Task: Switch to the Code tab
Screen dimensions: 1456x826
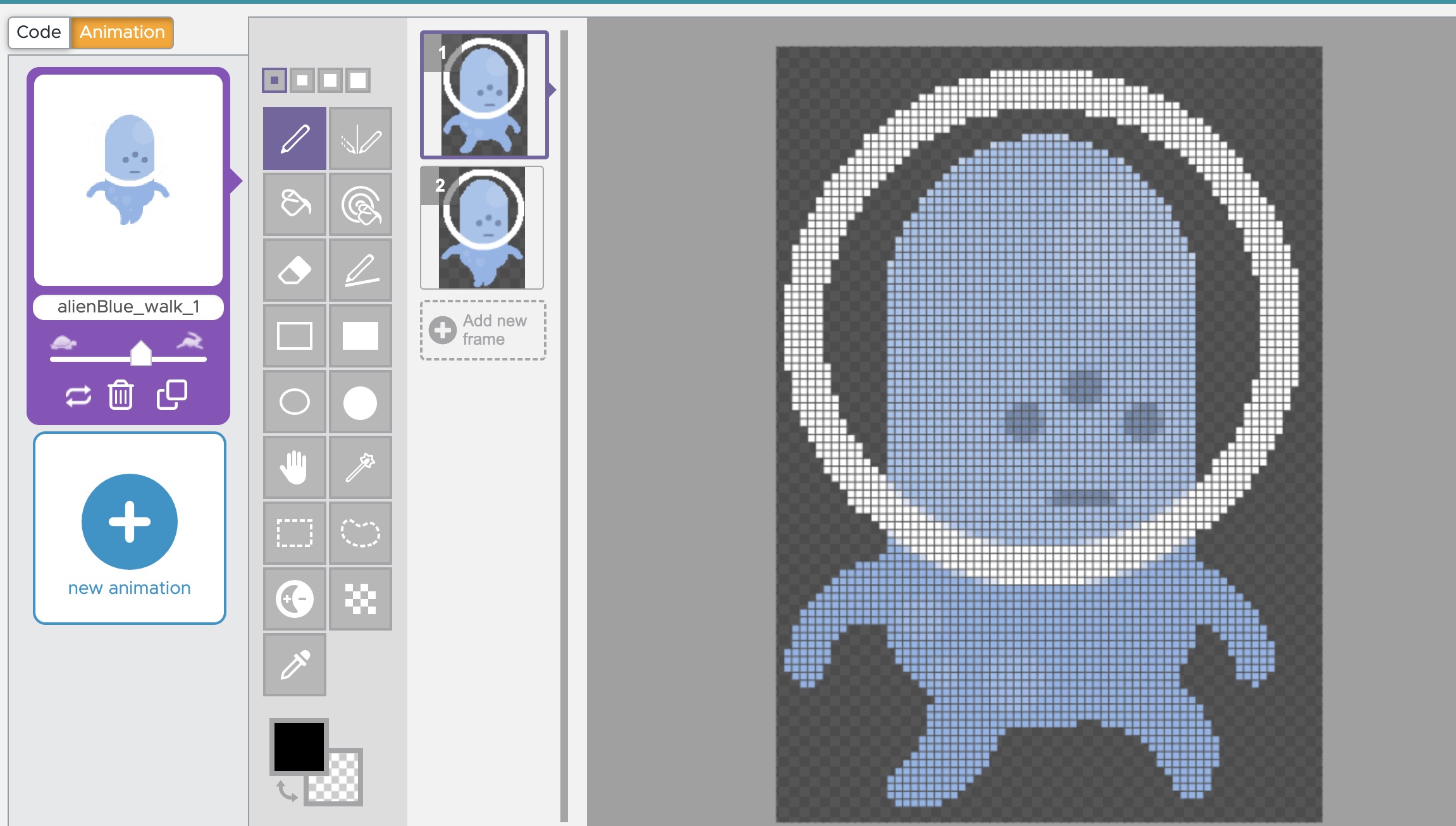Action: (39, 32)
